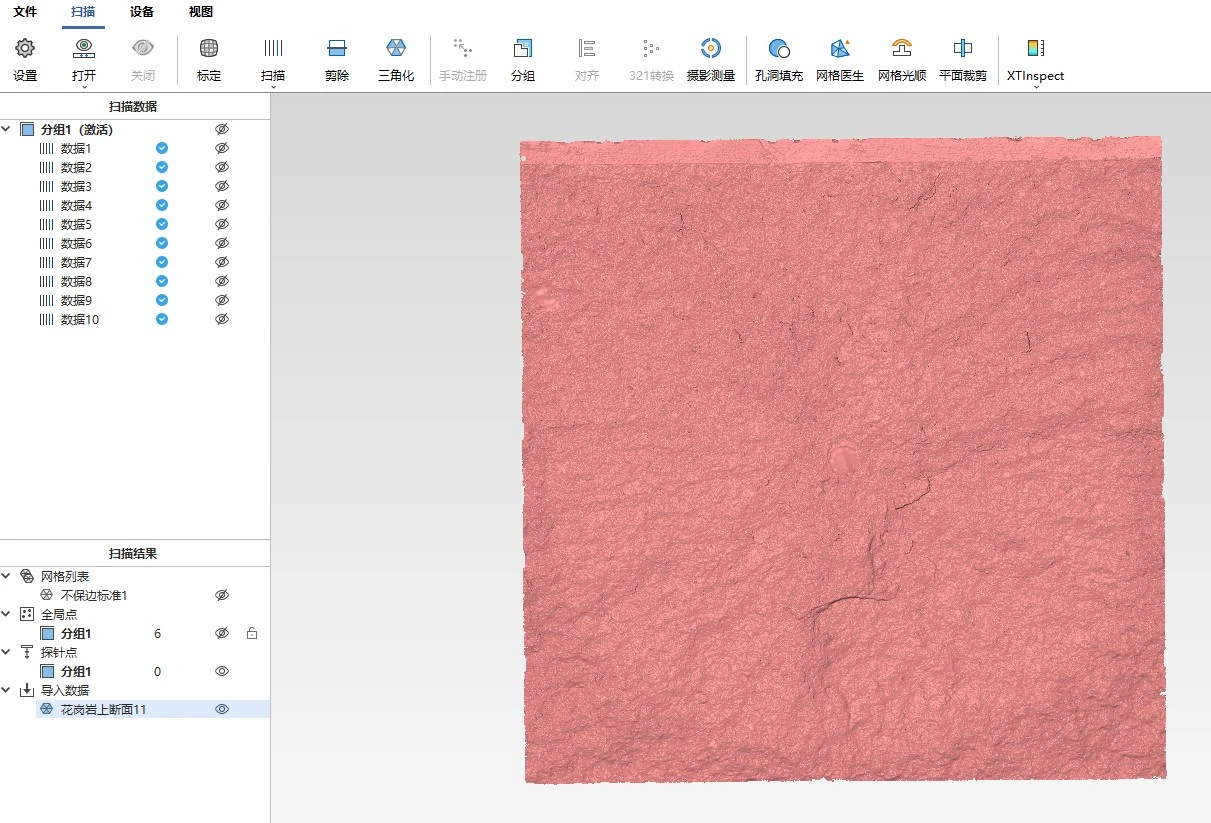Click the 打开 scanner open icon

coord(84,48)
